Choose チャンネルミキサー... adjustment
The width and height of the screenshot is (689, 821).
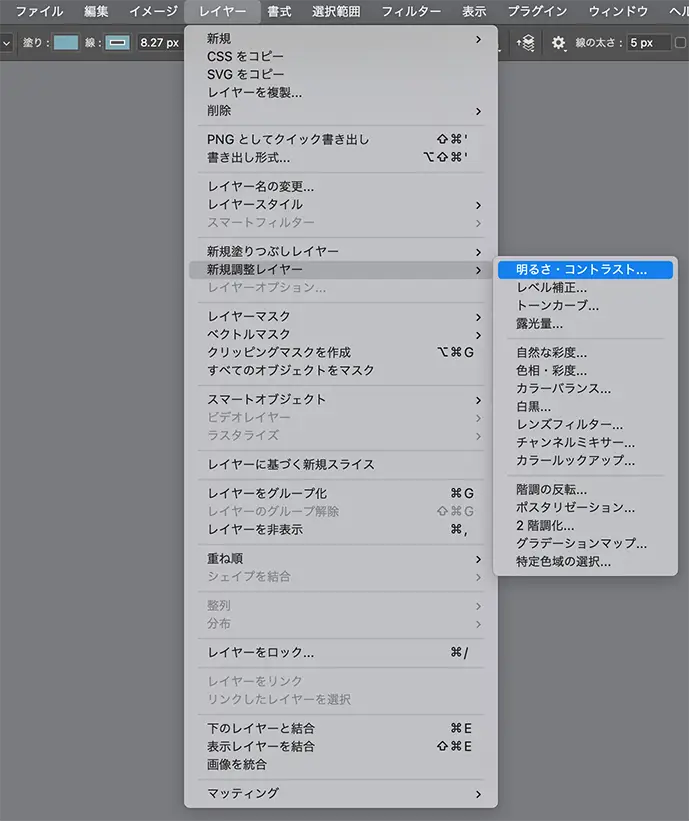[585, 442]
